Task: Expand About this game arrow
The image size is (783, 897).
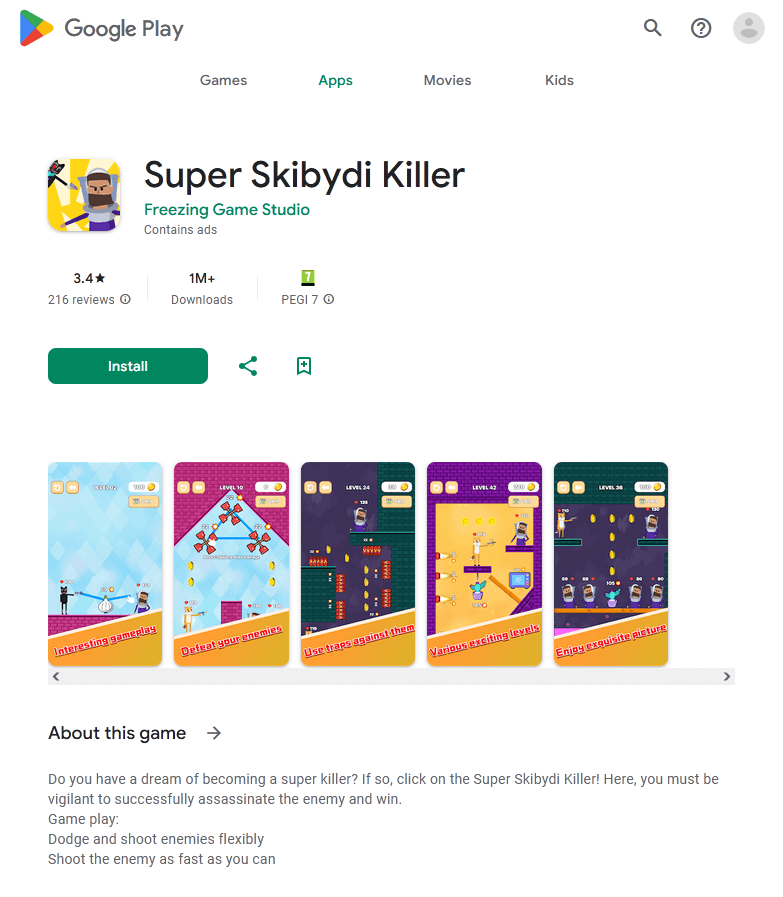Action: click(x=214, y=733)
